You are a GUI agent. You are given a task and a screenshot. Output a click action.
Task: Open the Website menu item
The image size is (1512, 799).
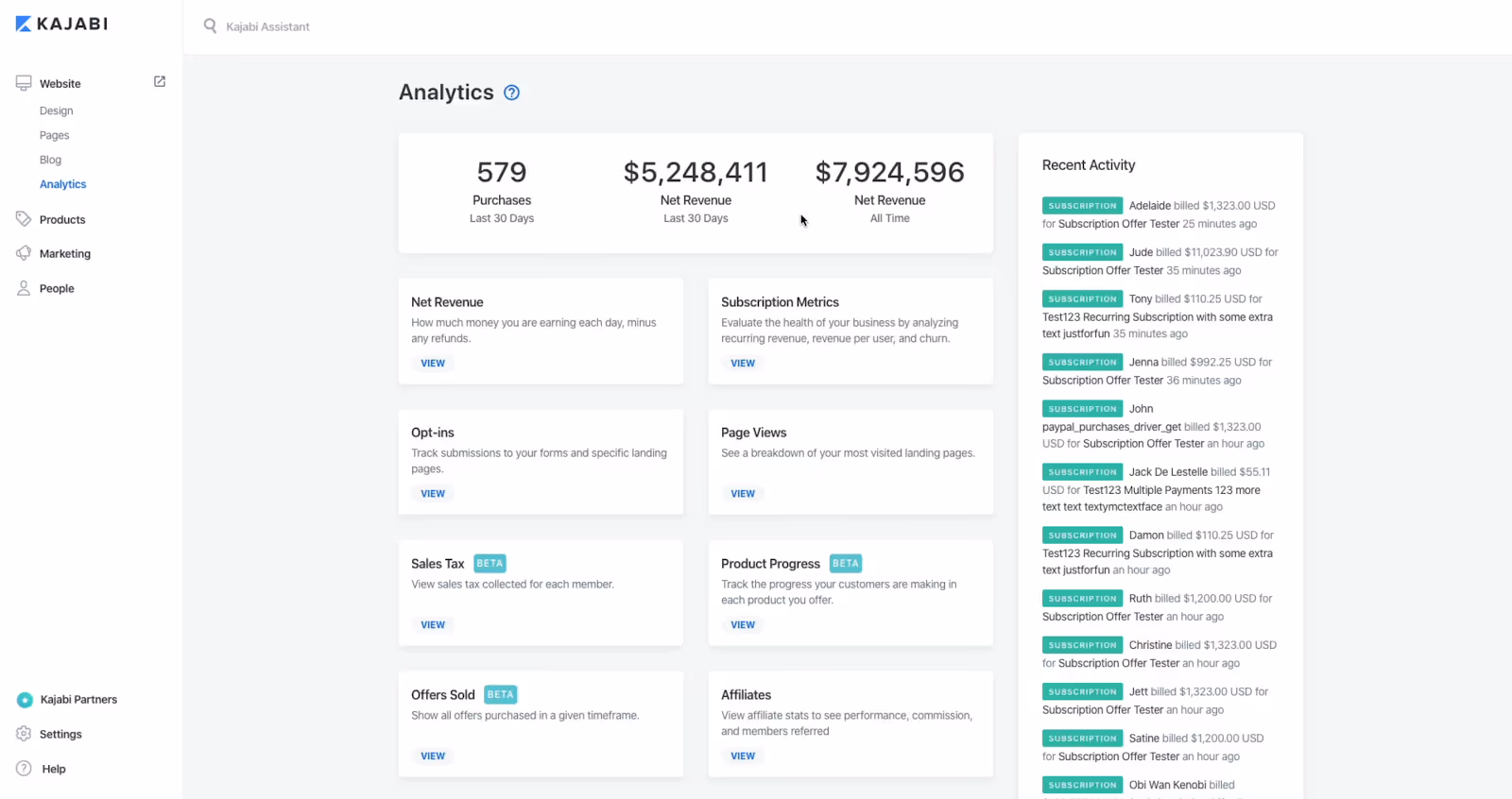pyautogui.click(x=60, y=84)
